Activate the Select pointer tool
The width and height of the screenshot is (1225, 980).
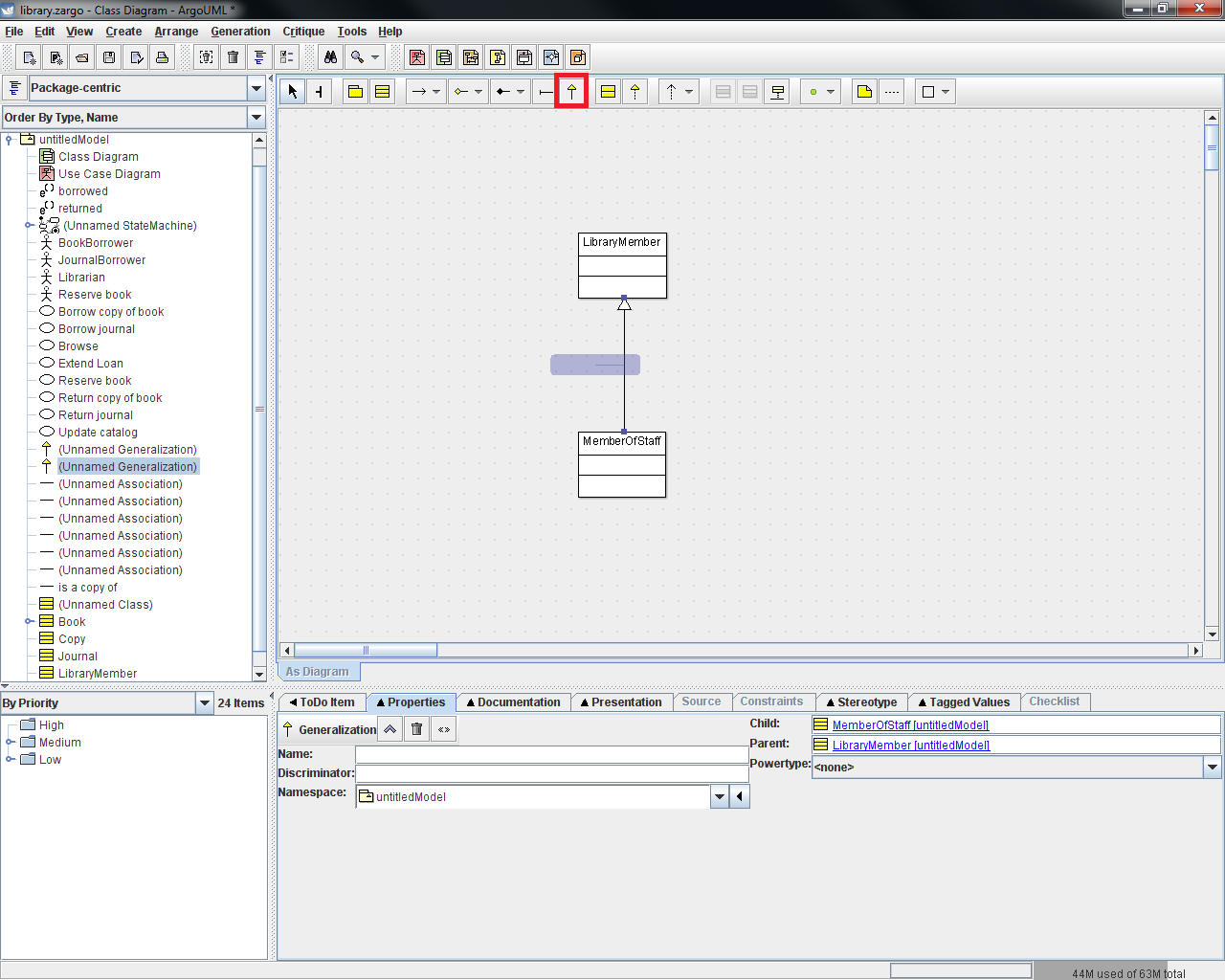point(293,92)
